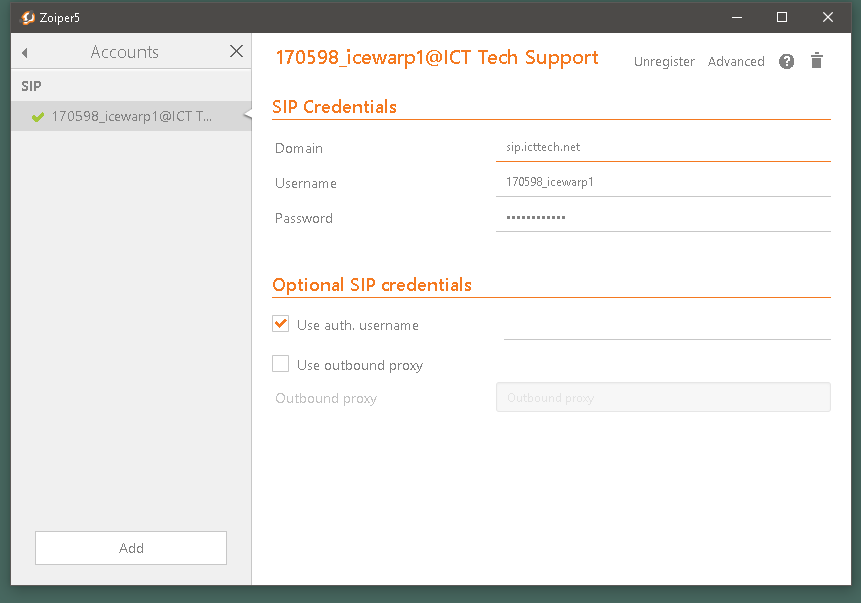
Task: Select the 170598_icewarp1@ICT account in the list
Action: point(131,116)
